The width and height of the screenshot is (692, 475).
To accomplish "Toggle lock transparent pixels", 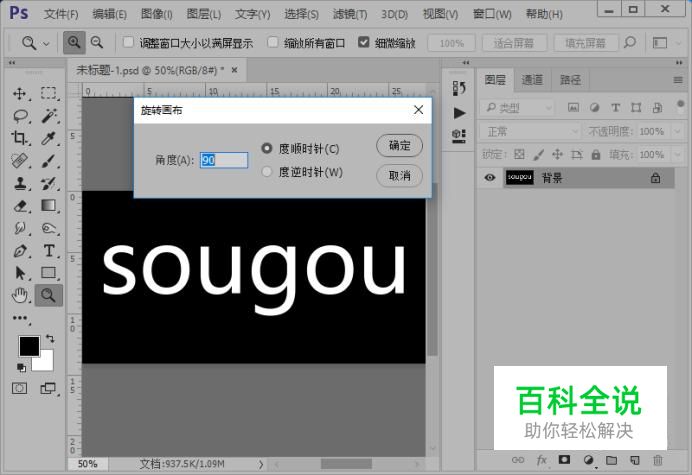I will [x=519, y=154].
